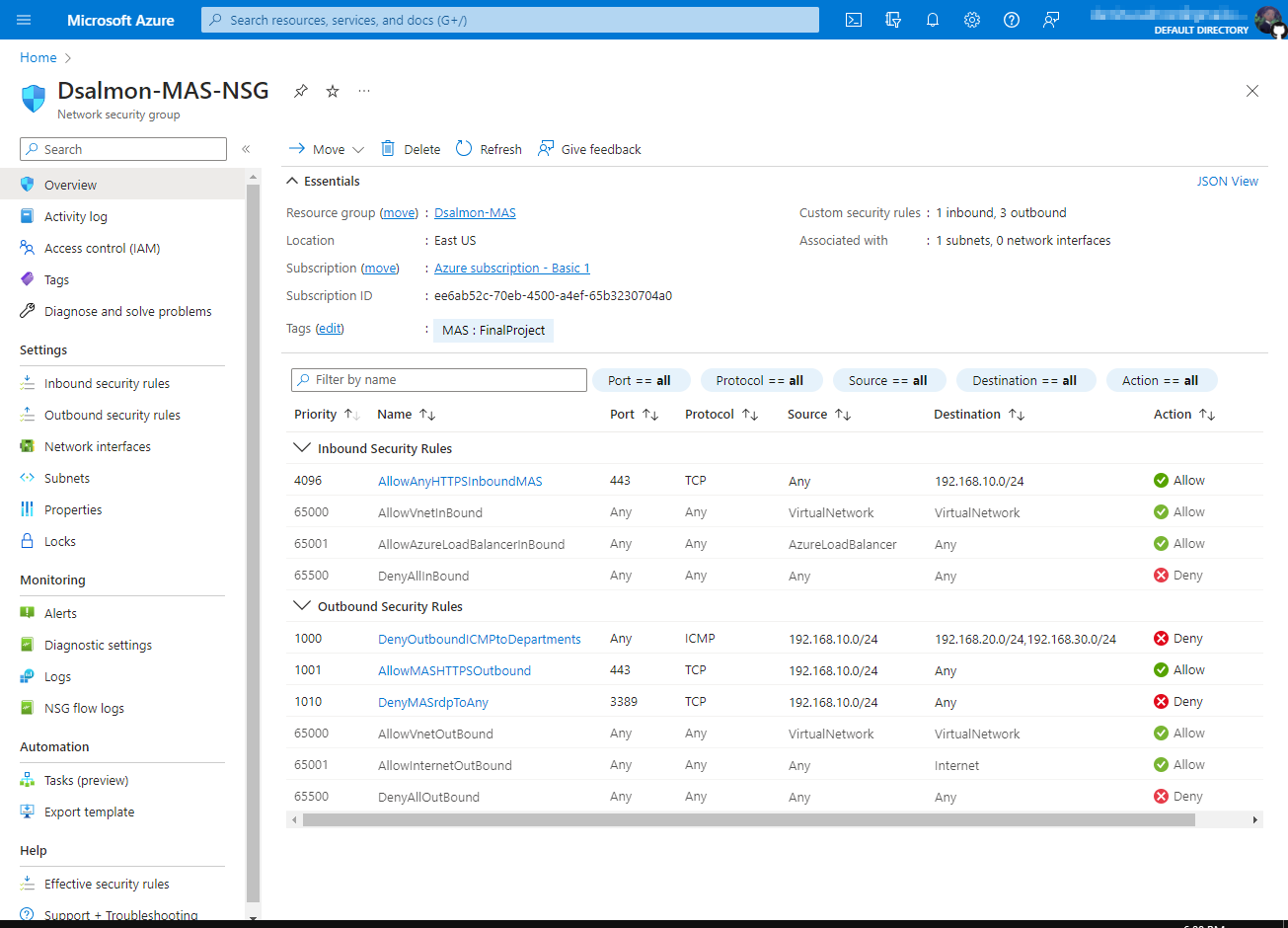Open the portal hamburger menu
Image resolution: width=1288 pixels, height=928 pixels.
(x=24, y=20)
